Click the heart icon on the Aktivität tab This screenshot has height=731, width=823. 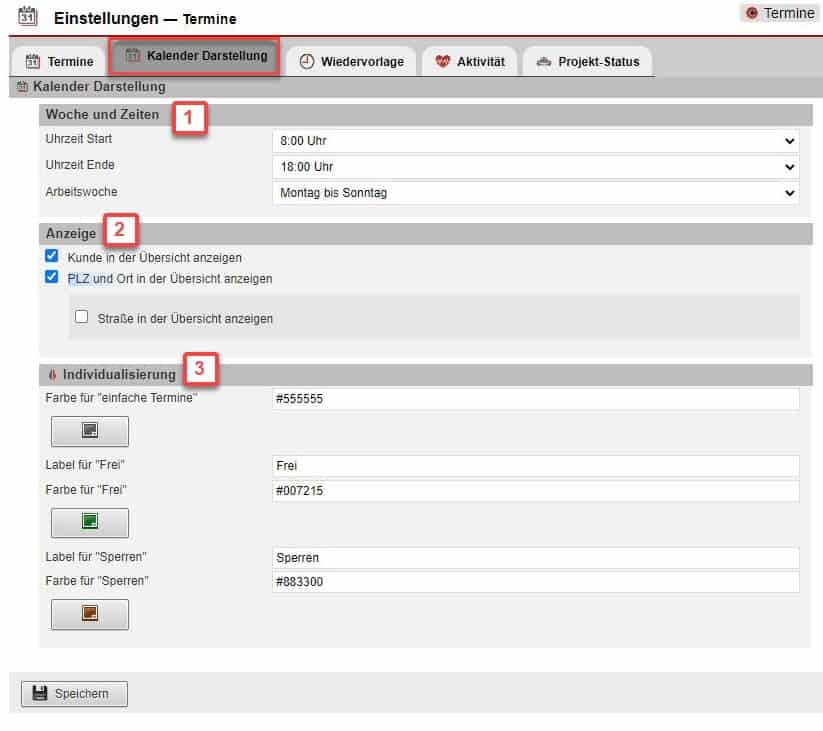point(443,62)
